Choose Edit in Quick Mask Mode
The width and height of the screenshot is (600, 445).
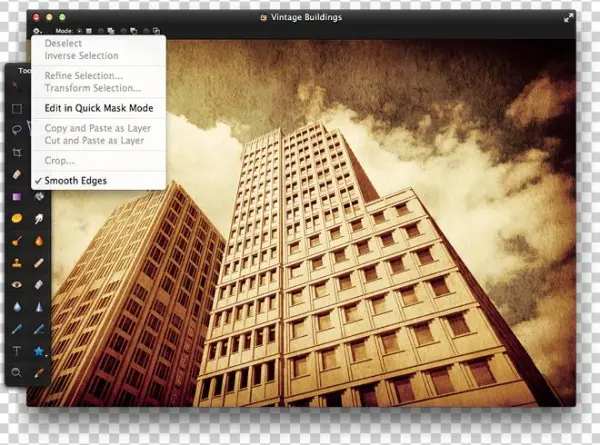(x=98, y=108)
